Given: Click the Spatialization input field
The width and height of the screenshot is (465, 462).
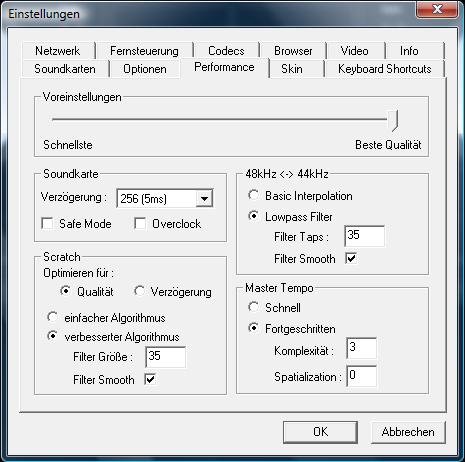Looking at the screenshot, I should click(x=361, y=376).
